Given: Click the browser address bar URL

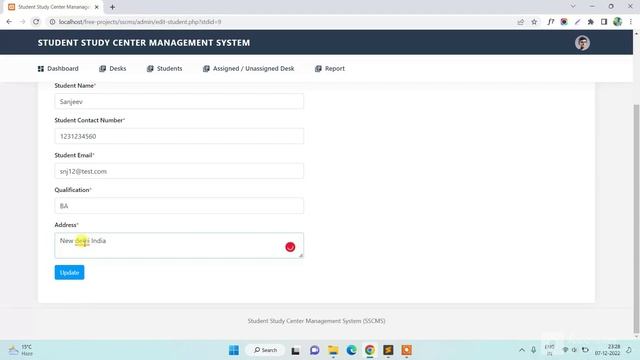Looking at the screenshot, I should pyautogui.click(x=140, y=22).
